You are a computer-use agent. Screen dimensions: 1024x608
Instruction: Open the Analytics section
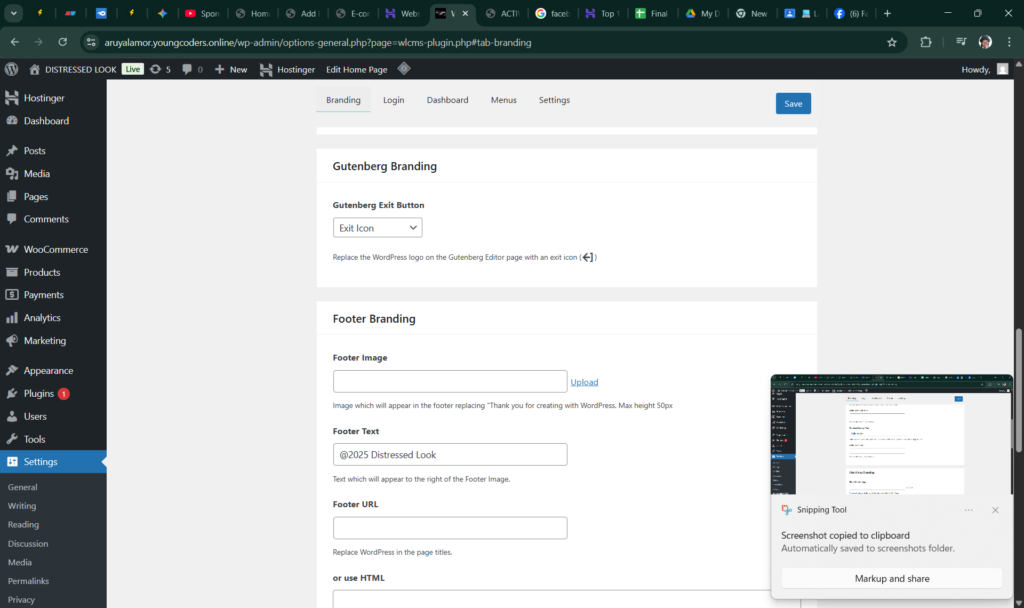click(42, 317)
